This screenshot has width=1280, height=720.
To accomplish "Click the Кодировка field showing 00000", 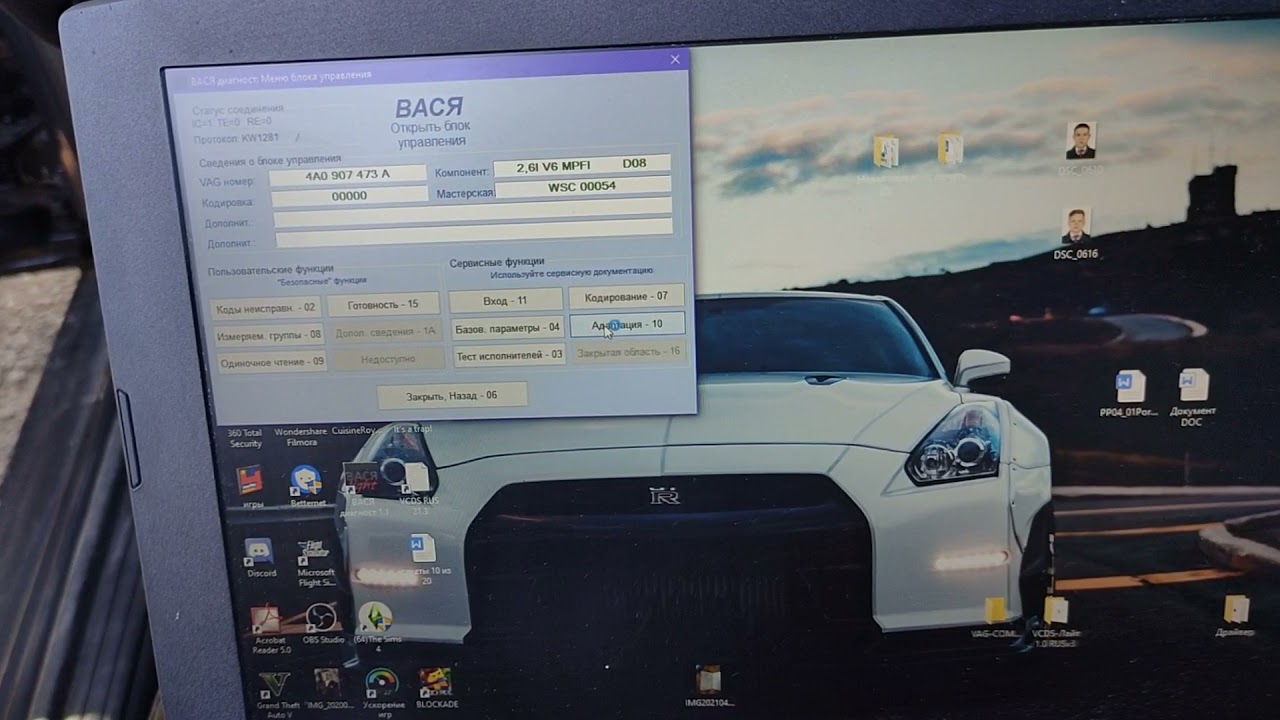I will [349, 196].
